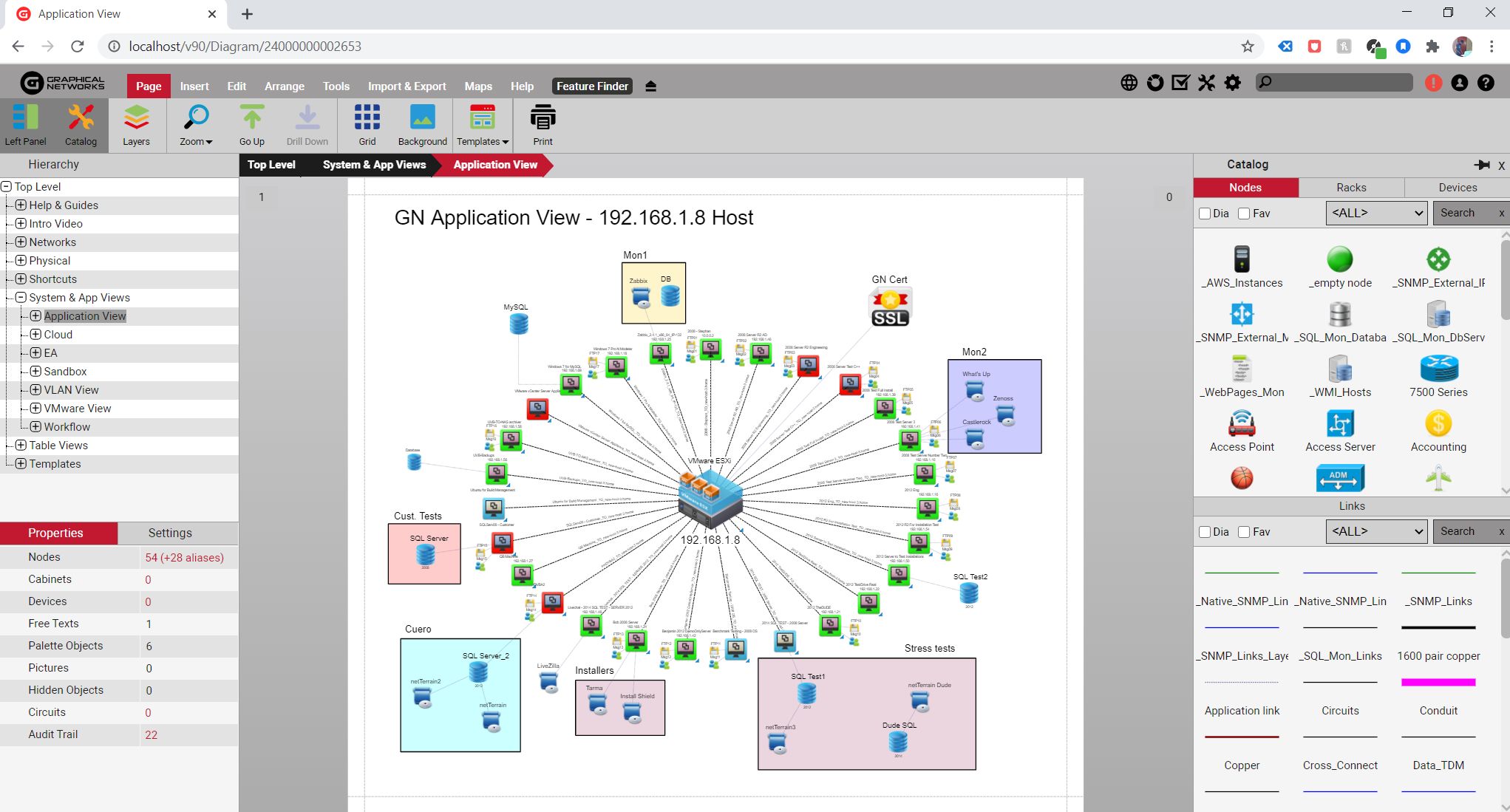Click the Layers toolbar icon

point(136,118)
